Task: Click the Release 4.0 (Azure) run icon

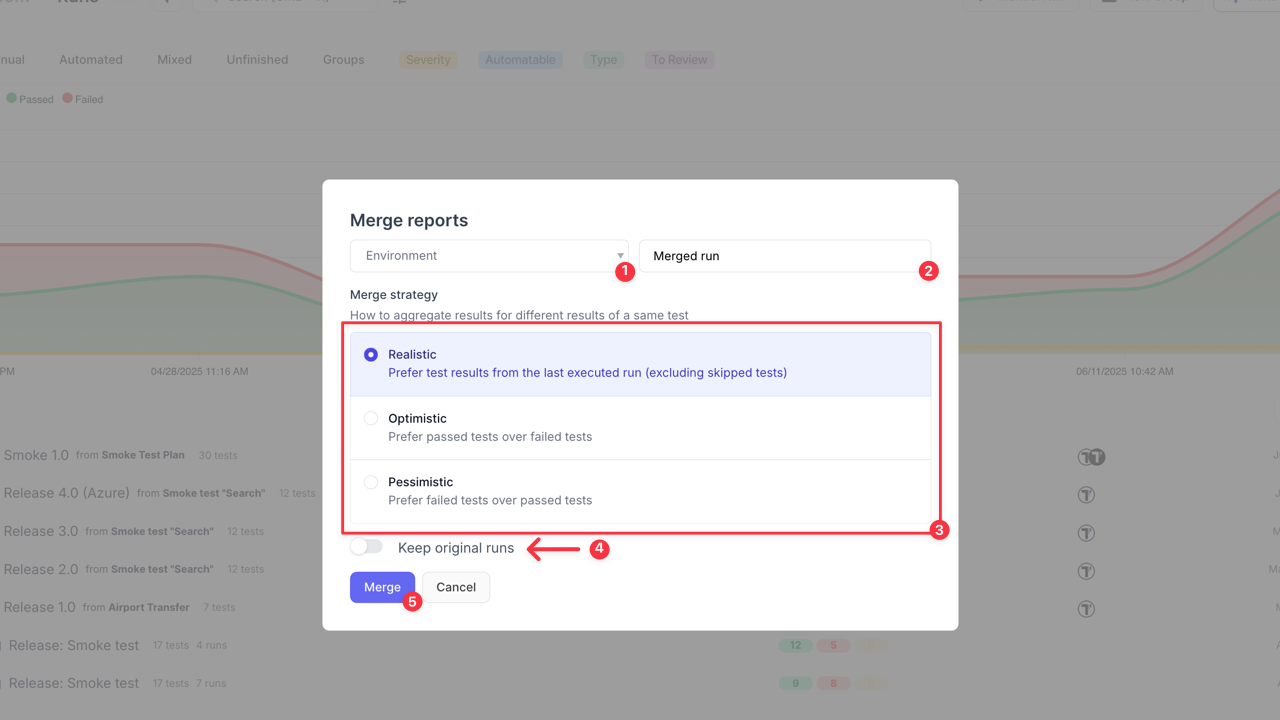Action: click(1086, 494)
